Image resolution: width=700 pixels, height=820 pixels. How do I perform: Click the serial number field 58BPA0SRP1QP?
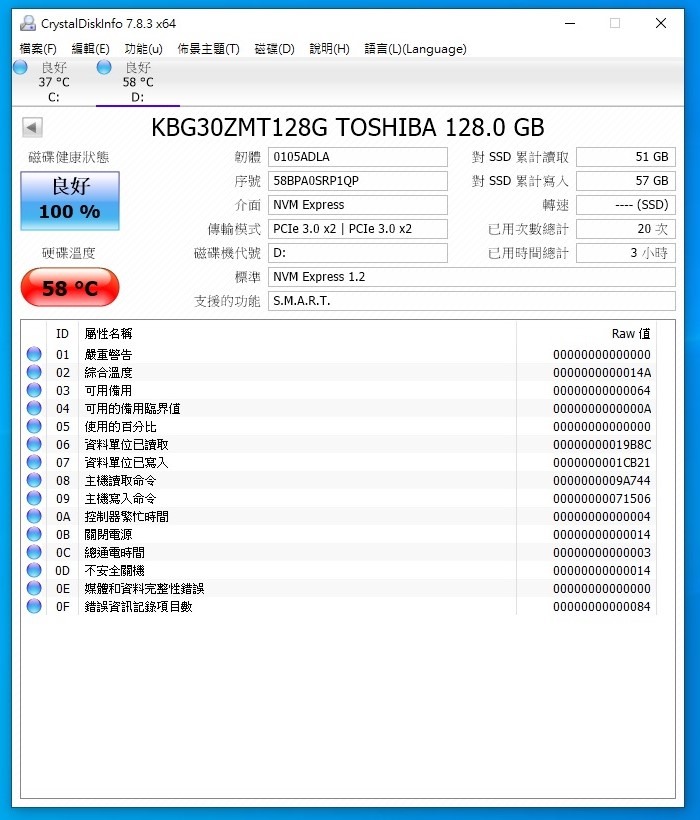coord(358,181)
